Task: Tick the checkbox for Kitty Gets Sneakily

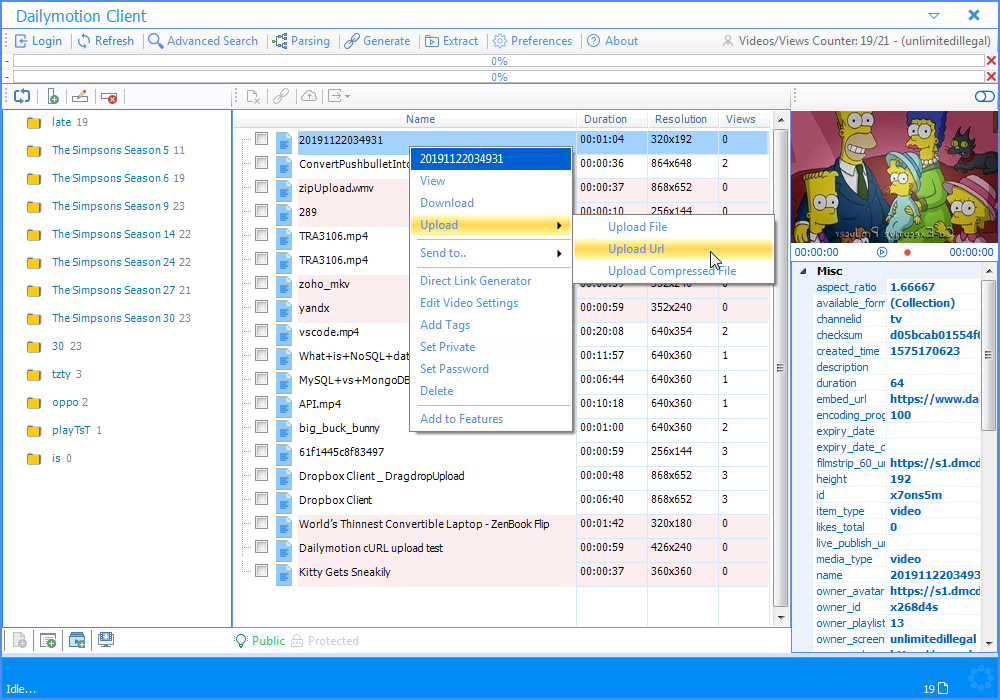Action: [261, 571]
